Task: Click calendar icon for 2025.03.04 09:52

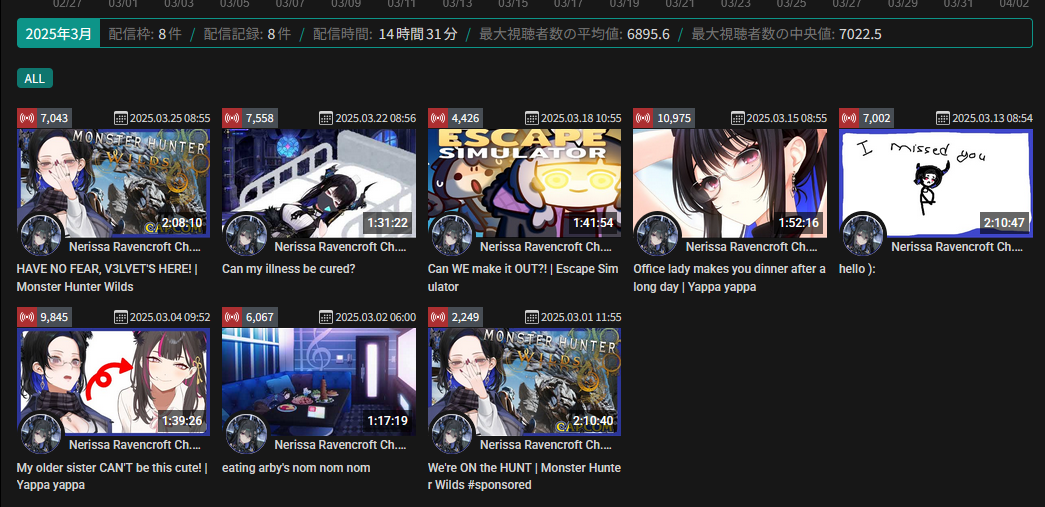Action: pyautogui.click(x=121, y=317)
